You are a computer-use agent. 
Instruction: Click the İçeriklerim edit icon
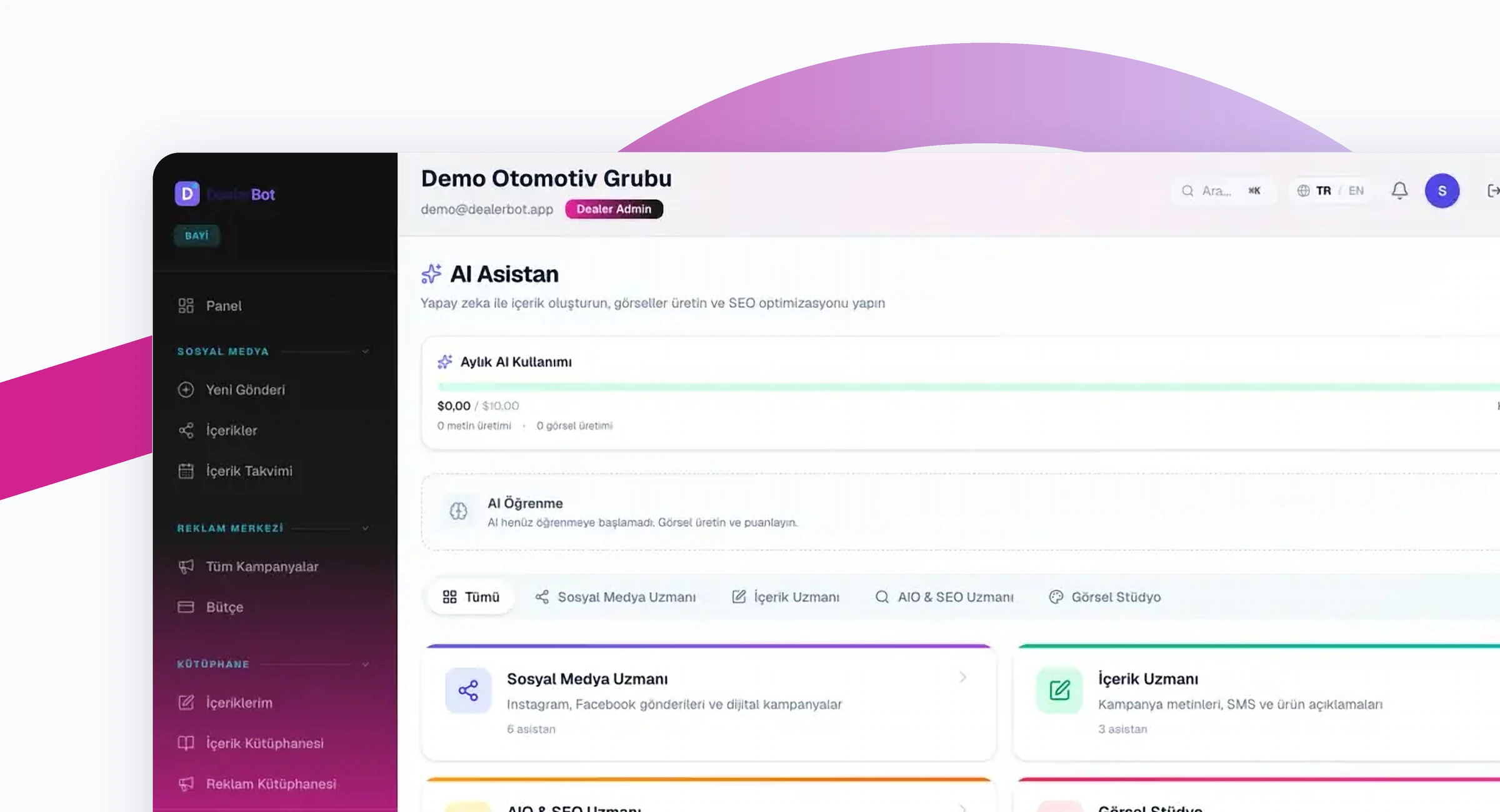click(186, 703)
